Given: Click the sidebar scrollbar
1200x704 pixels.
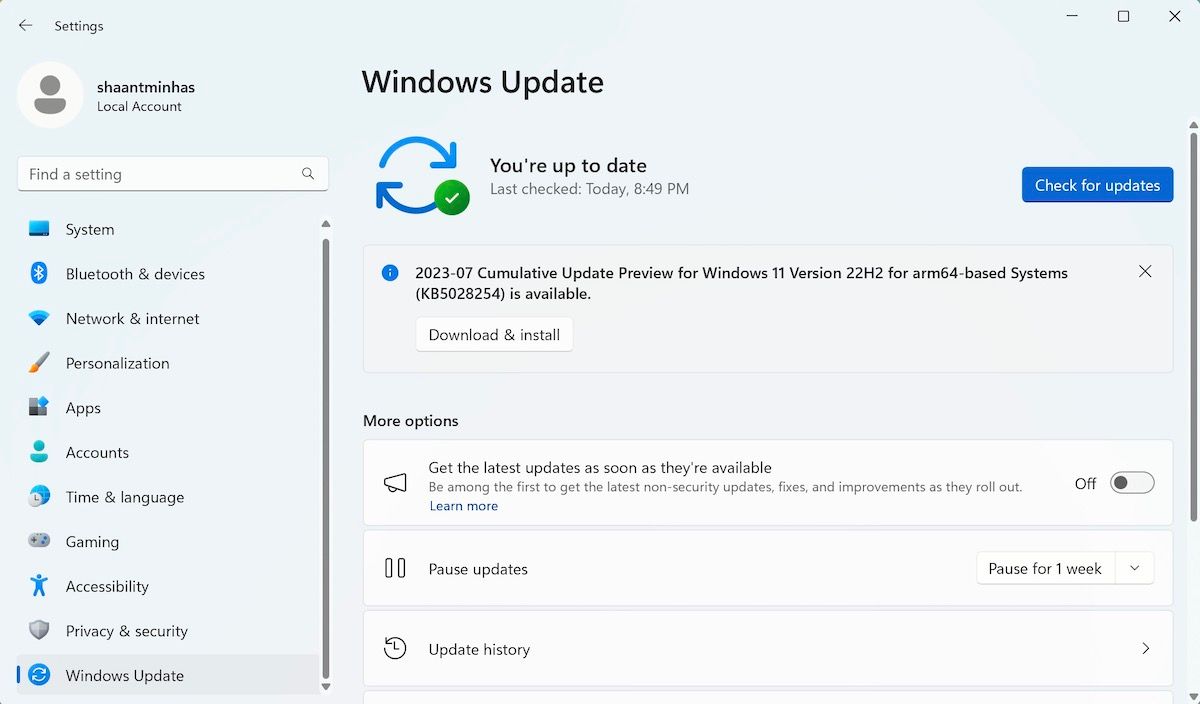Looking at the screenshot, I should [326, 450].
